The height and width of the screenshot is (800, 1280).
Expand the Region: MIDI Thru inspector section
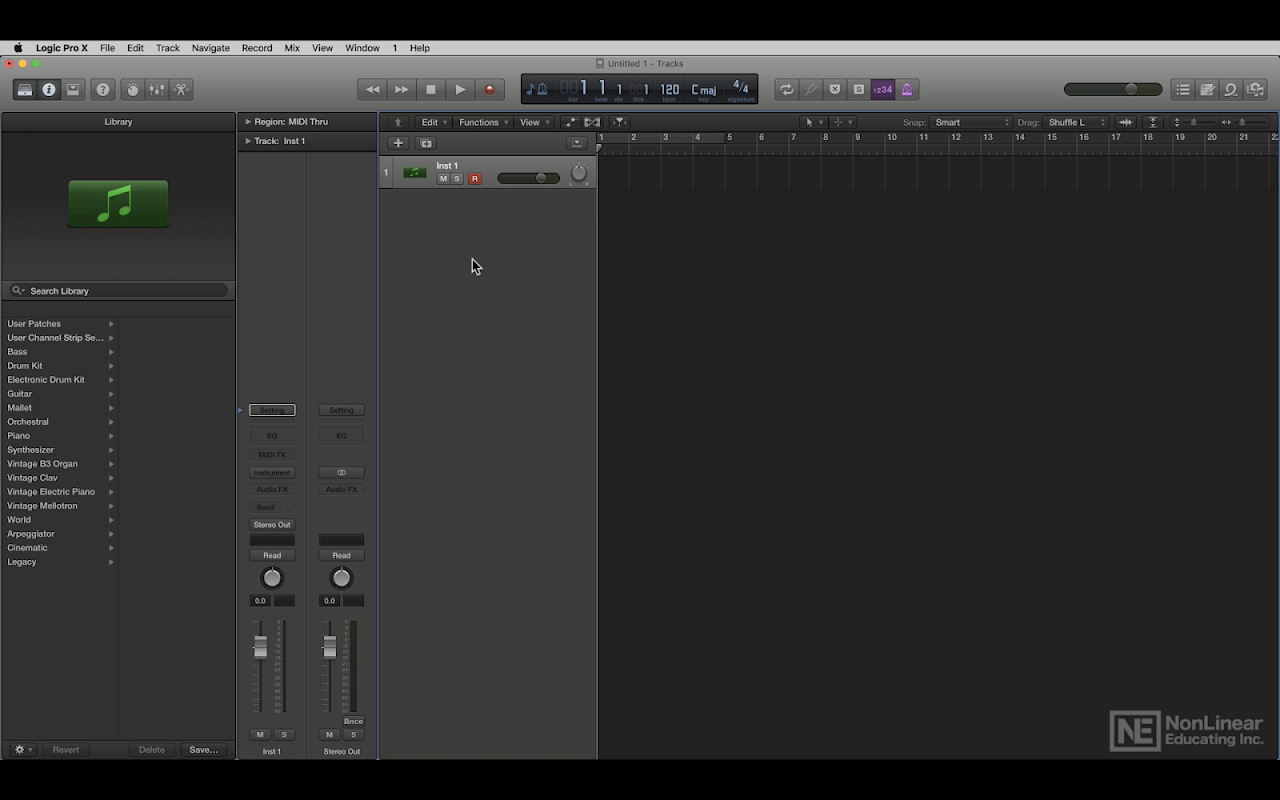(248, 122)
